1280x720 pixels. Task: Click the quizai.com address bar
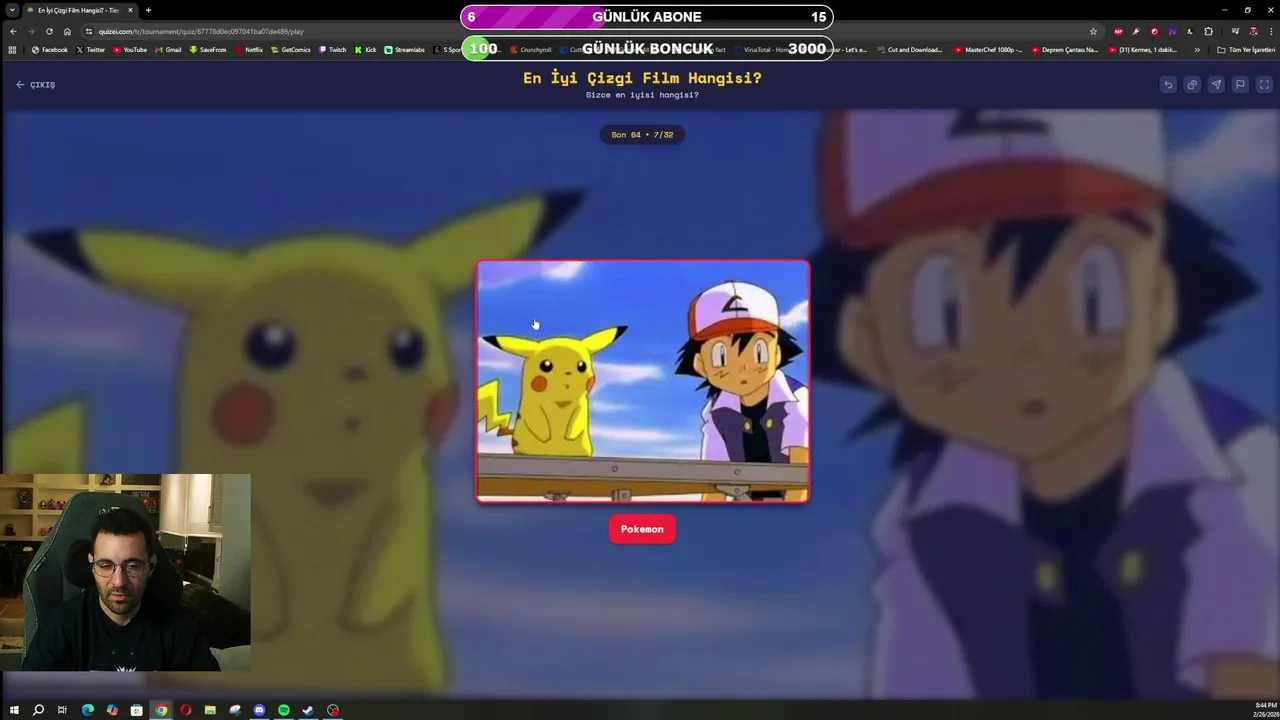[590, 31]
